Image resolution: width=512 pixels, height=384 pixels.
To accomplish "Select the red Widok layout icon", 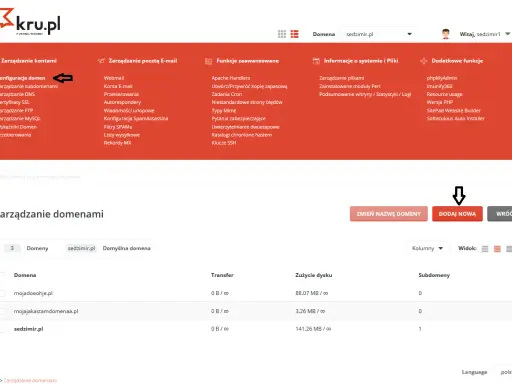I will click(x=497, y=249).
